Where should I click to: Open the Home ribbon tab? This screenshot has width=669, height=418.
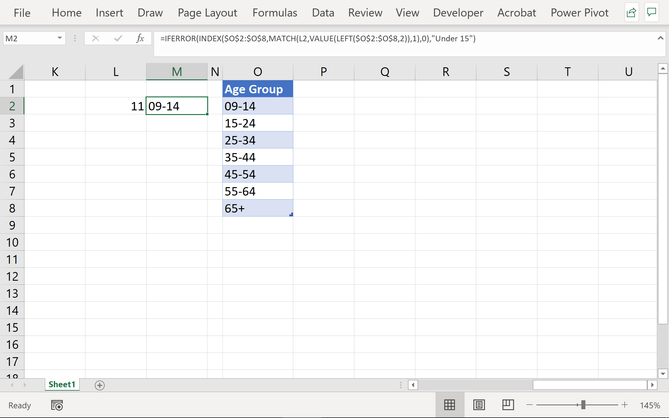coord(67,13)
